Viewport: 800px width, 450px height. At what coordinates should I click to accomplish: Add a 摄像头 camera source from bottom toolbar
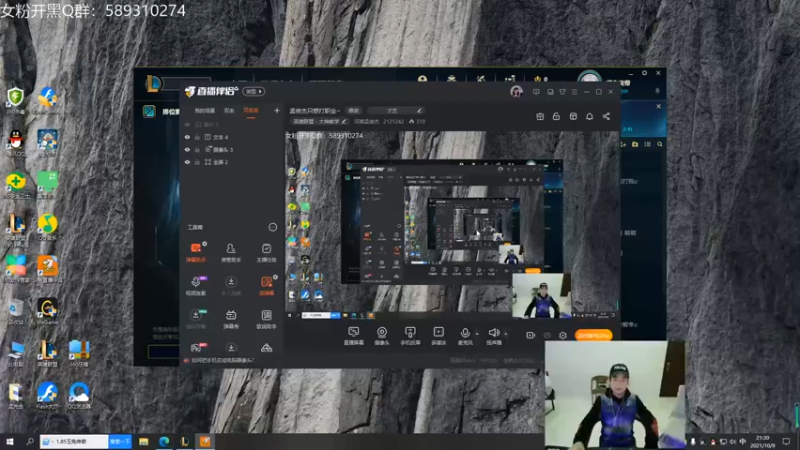[382, 336]
